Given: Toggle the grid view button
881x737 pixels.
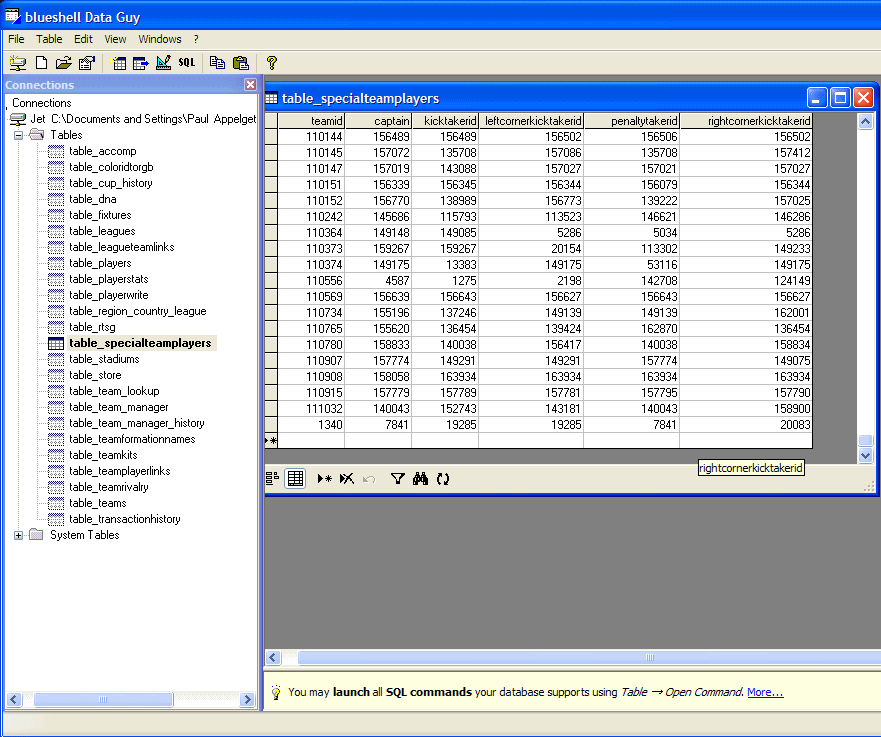Looking at the screenshot, I should tap(296, 479).
